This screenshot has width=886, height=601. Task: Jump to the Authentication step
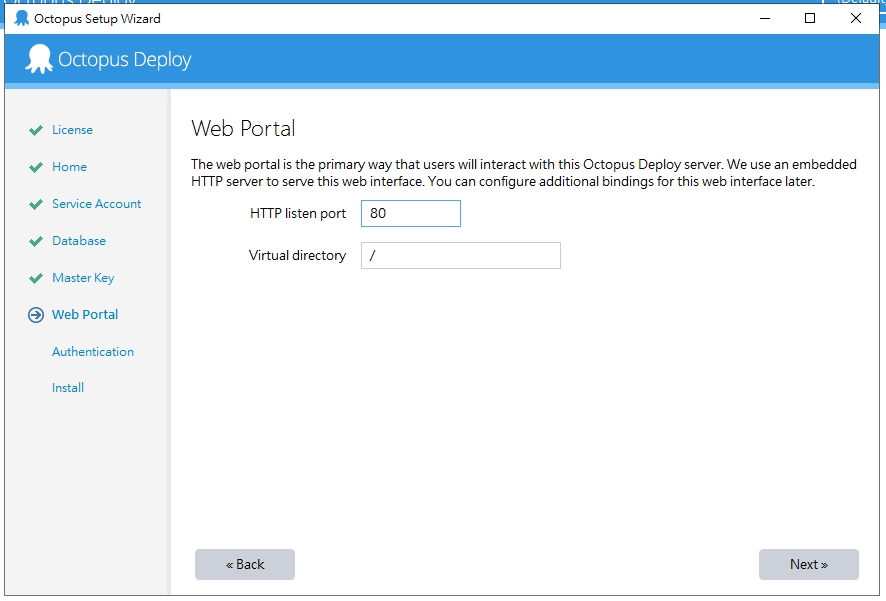pos(93,351)
